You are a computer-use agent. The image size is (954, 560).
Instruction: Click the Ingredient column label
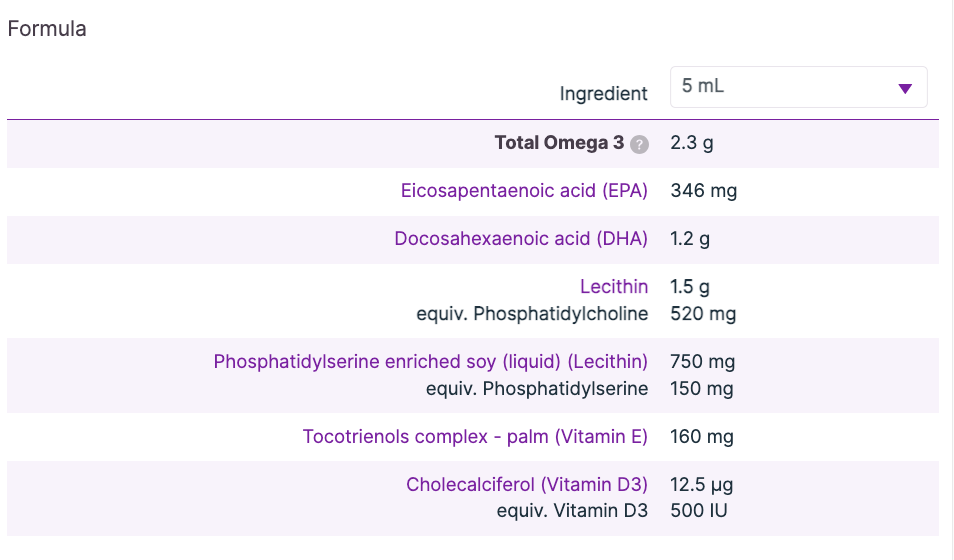tap(603, 94)
